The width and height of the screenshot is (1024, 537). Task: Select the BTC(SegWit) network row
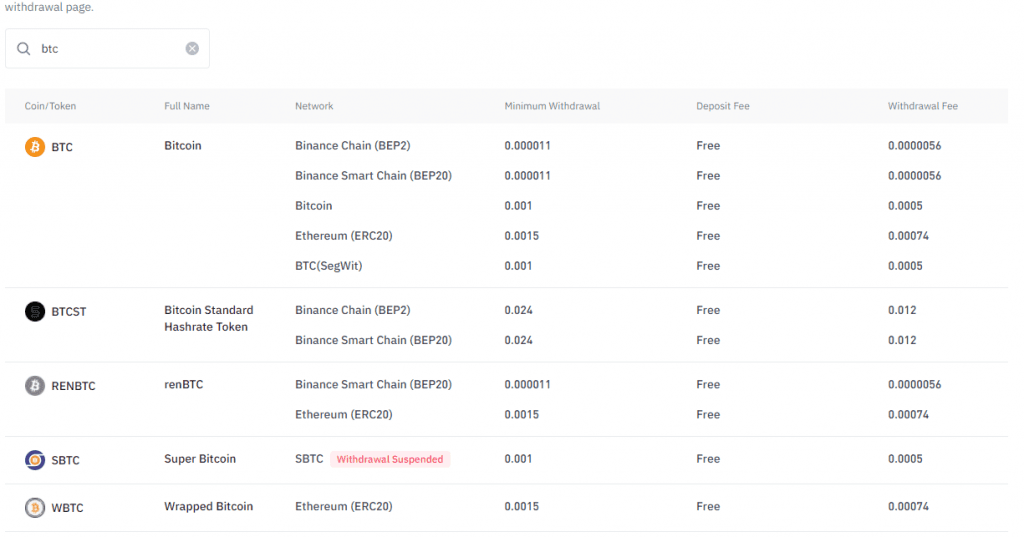point(328,266)
